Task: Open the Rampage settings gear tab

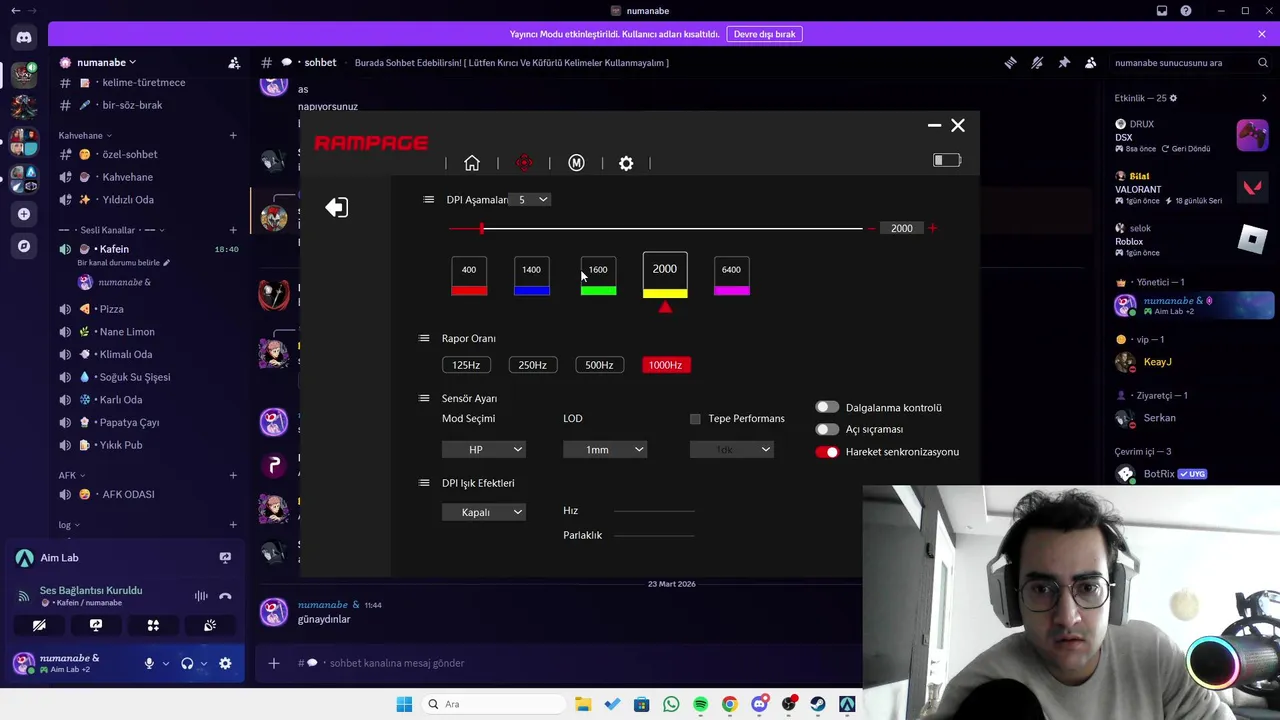Action: point(626,163)
